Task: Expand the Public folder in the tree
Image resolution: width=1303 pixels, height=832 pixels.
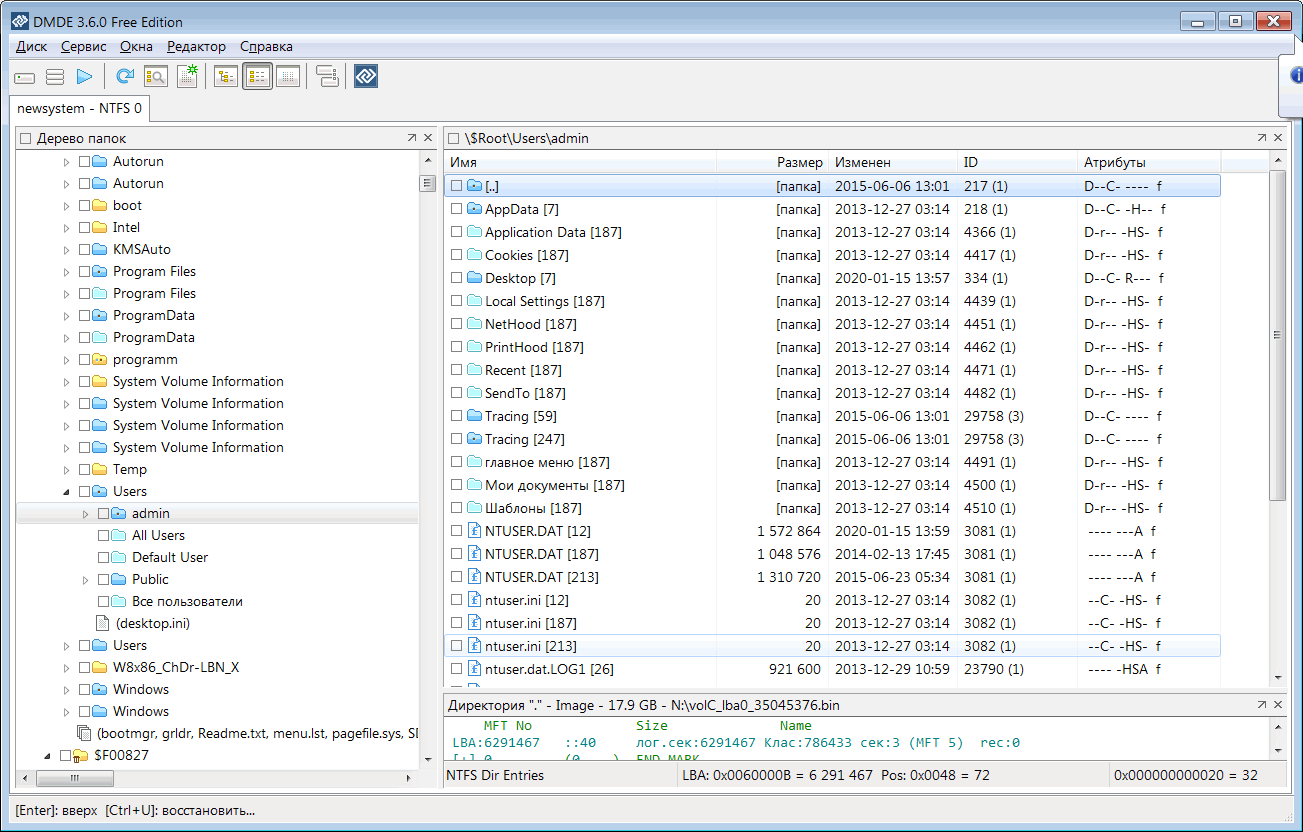Action: pos(86,579)
